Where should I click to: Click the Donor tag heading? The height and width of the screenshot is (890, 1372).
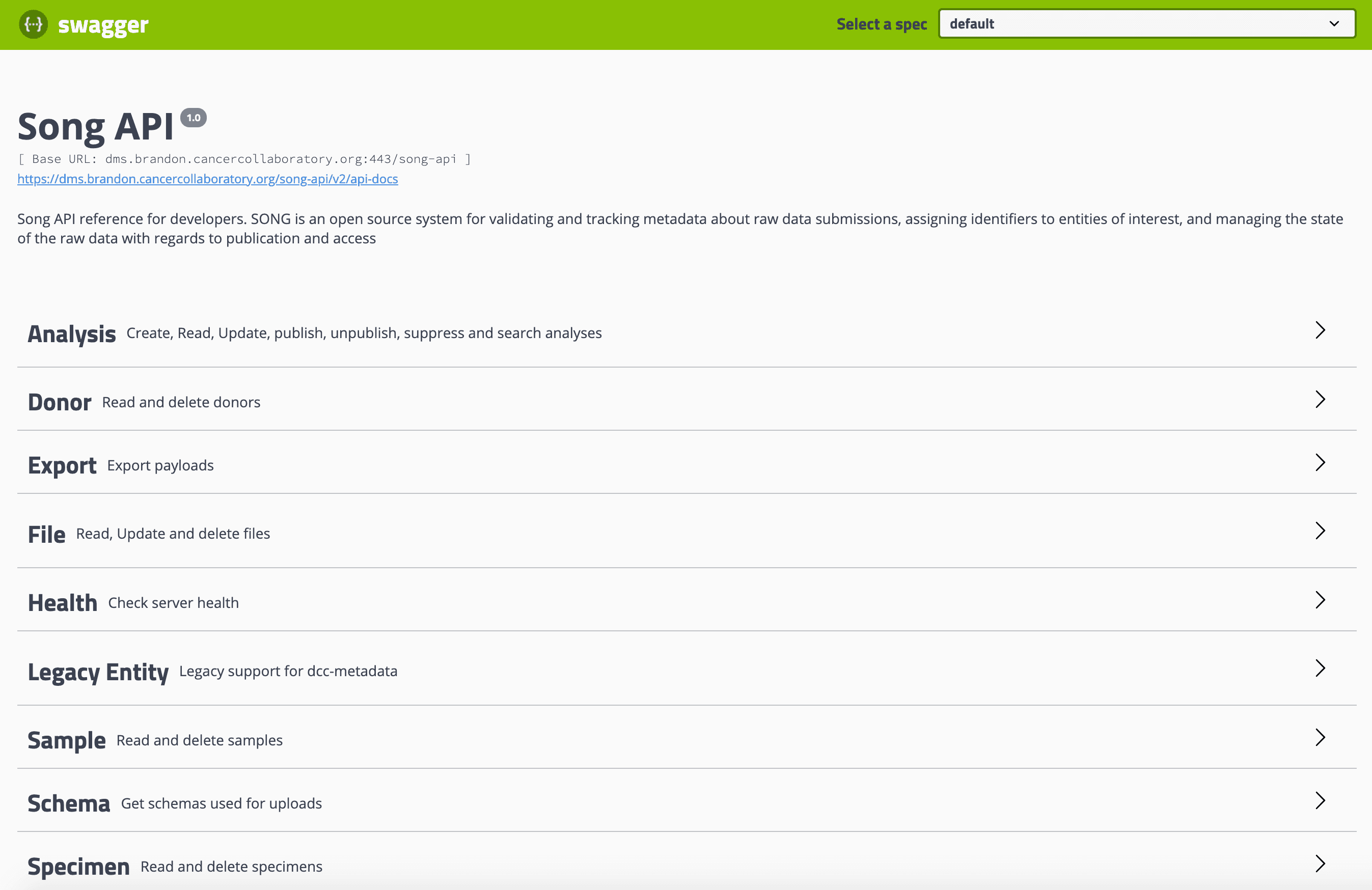pyautogui.click(x=60, y=402)
